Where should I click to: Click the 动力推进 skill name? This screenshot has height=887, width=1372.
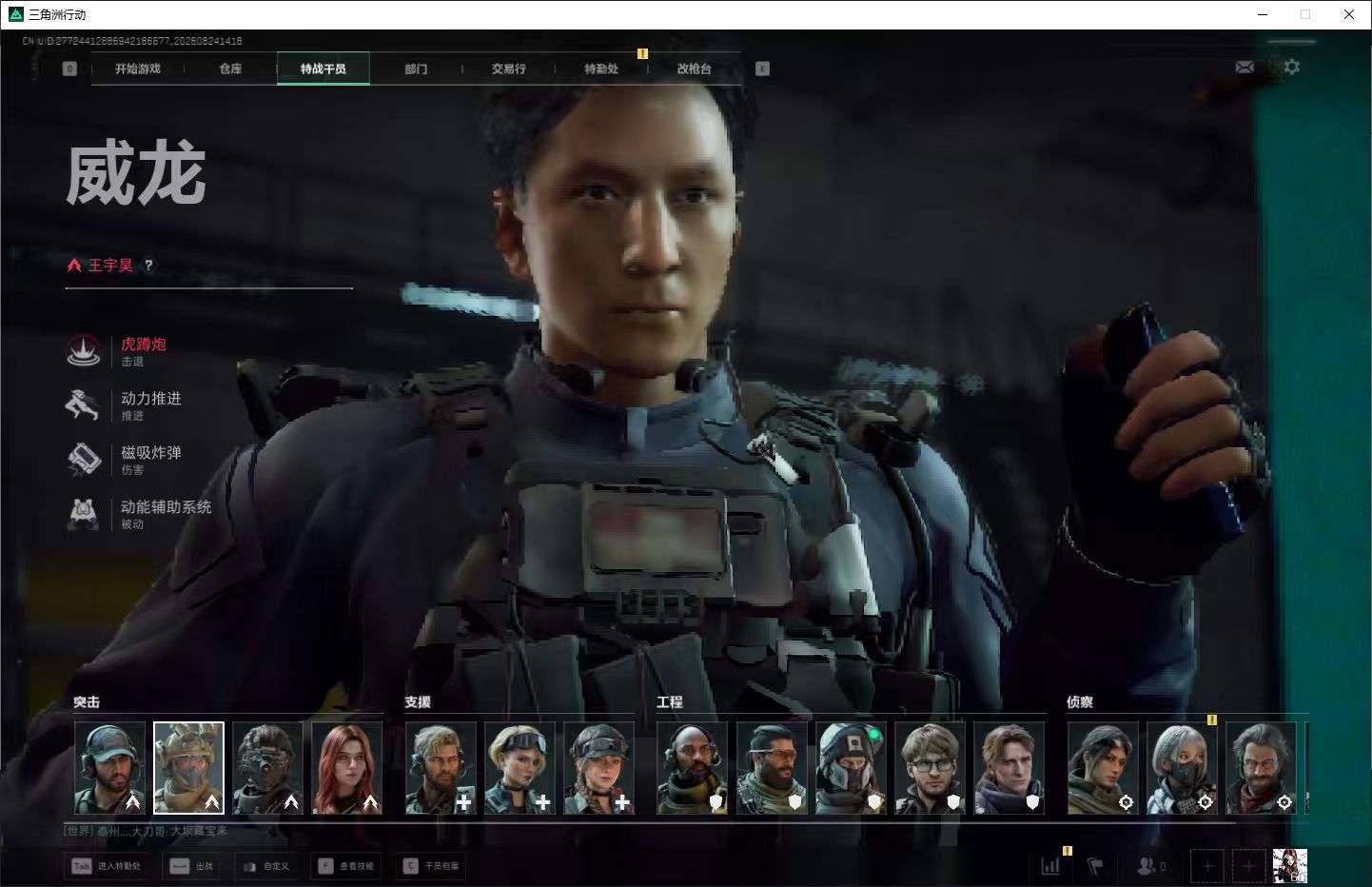click(151, 399)
